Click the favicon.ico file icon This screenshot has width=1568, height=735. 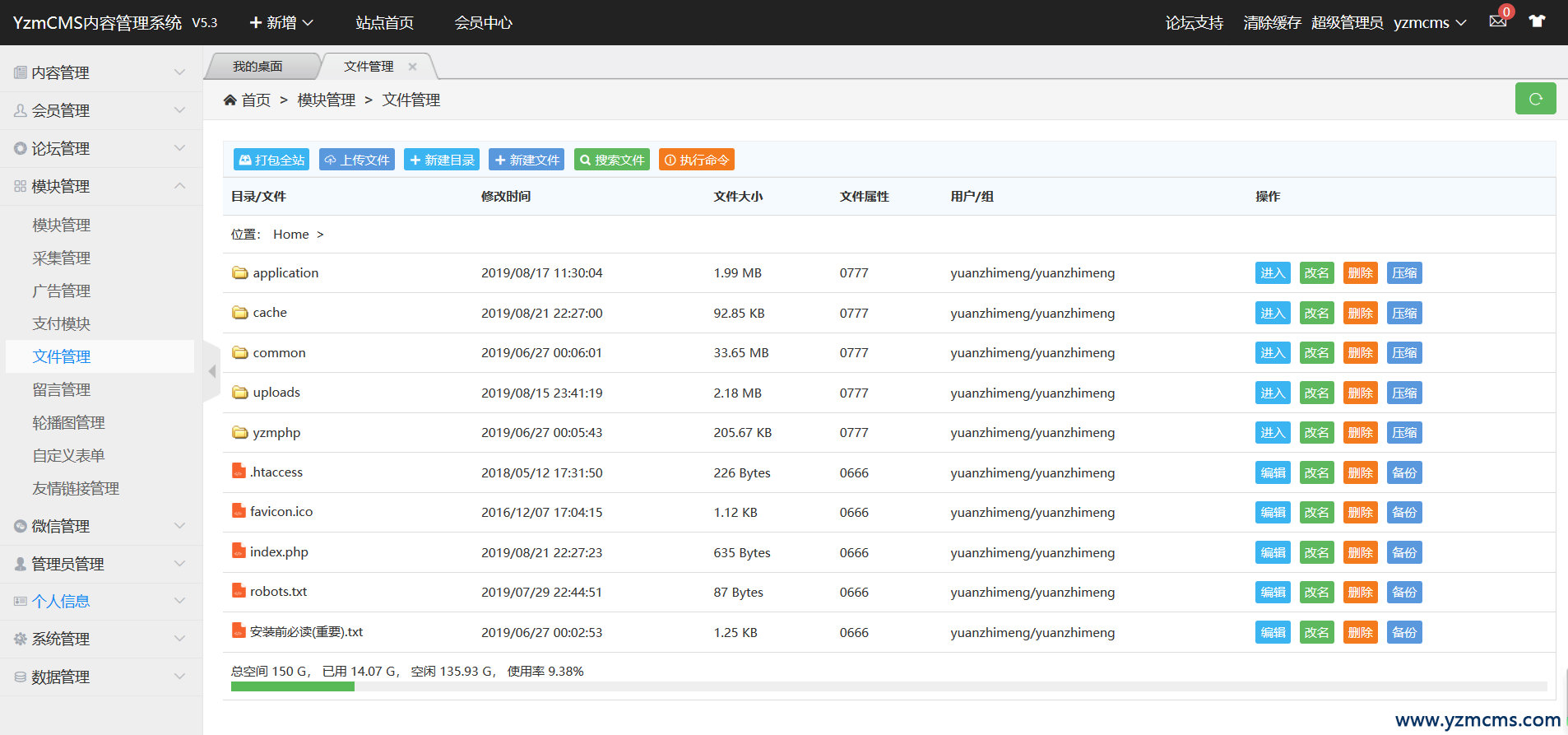point(239,511)
